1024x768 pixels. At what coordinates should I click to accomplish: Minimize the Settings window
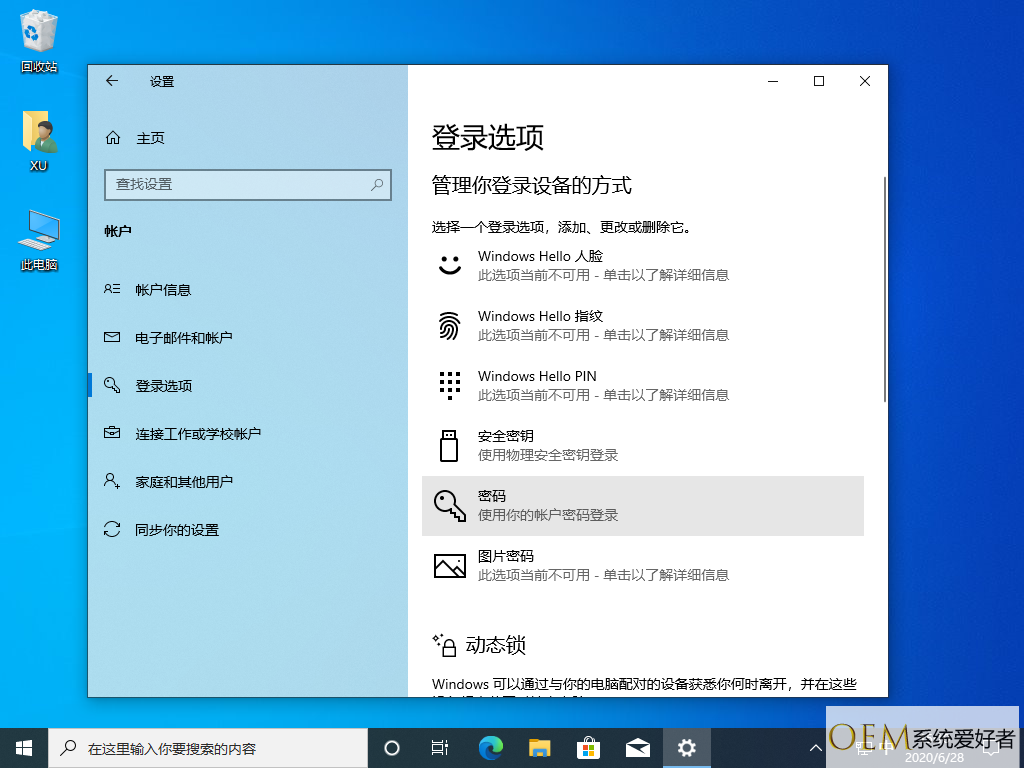(773, 81)
